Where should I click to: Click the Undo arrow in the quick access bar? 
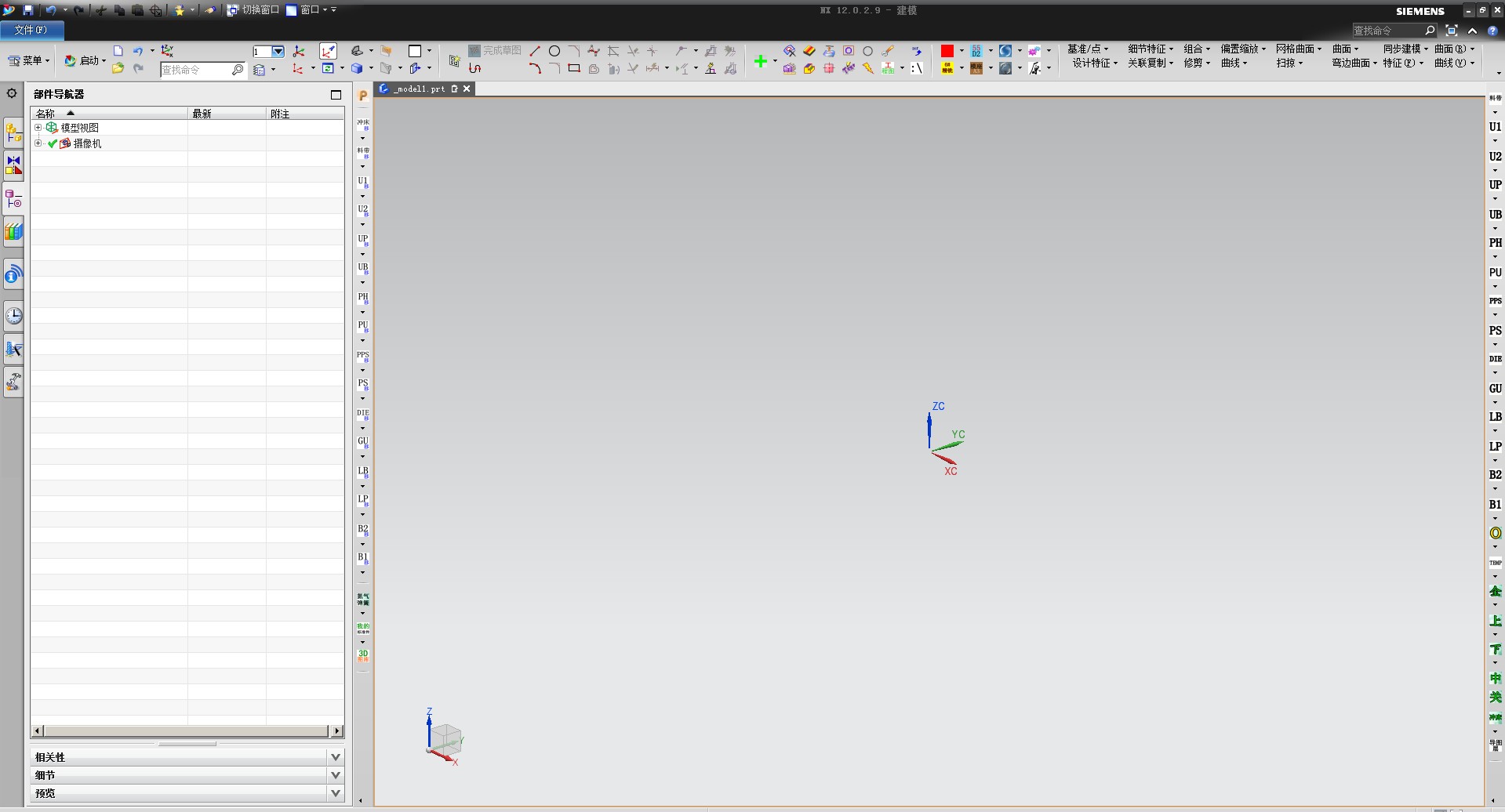pyautogui.click(x=51, y=10)
